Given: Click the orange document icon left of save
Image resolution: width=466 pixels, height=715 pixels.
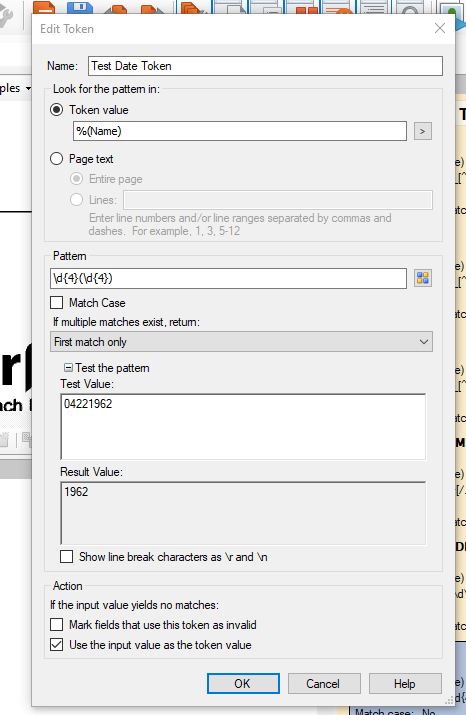Looking at the screenshot, I should [x=44, y=7].
